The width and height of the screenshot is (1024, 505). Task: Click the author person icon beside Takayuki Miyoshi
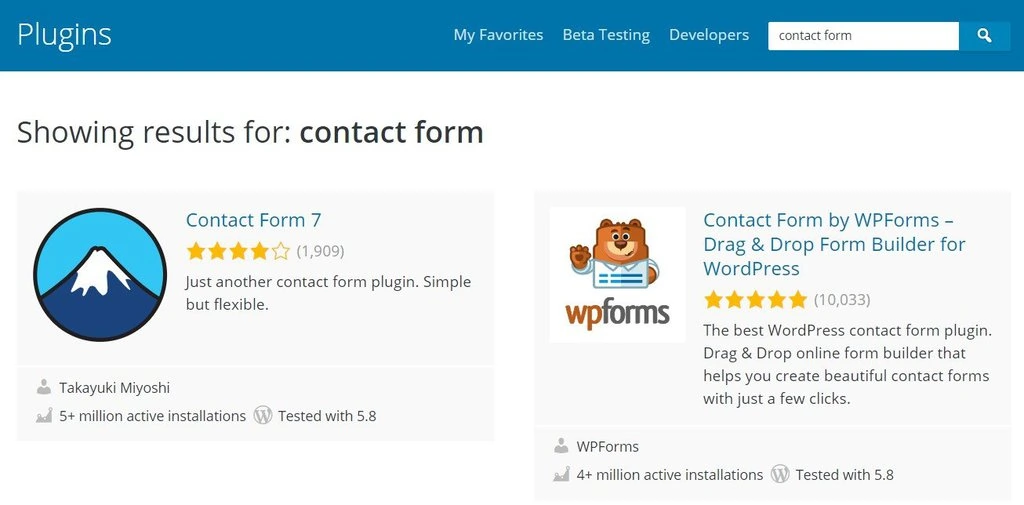(x=44, y=387)
